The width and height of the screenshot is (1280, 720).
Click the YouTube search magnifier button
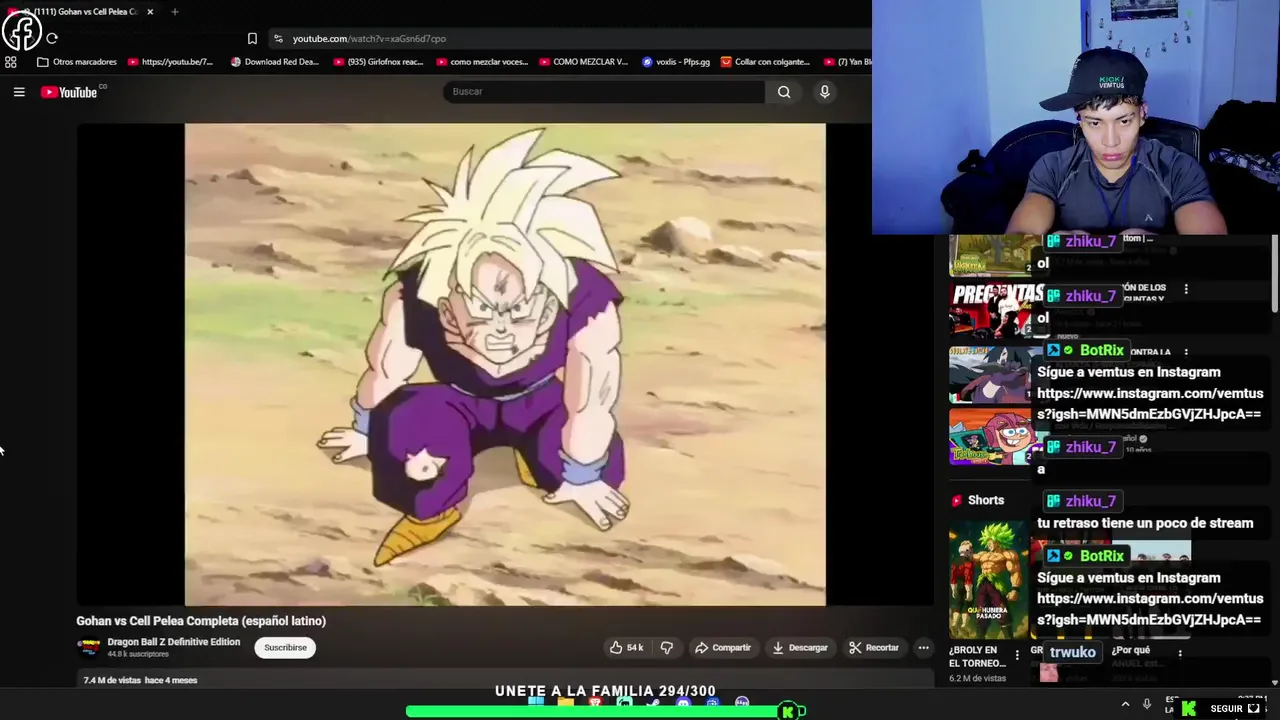coord(784,92)
